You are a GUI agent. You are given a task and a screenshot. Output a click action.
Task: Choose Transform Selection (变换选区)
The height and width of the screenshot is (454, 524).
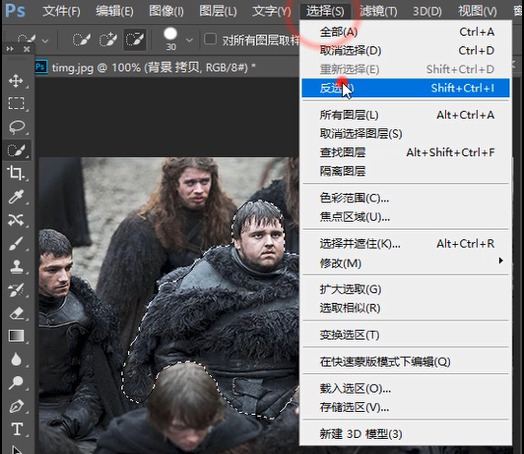[x=406, y=335]
